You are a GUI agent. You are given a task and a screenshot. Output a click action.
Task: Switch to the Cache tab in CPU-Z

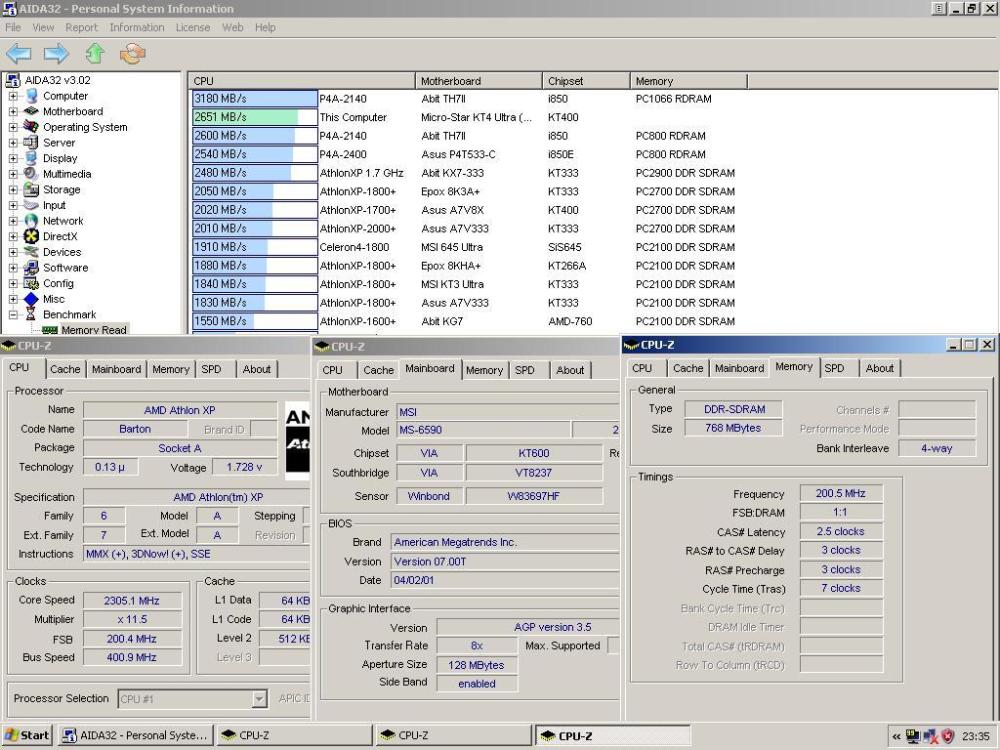click(x=65, y=368)
